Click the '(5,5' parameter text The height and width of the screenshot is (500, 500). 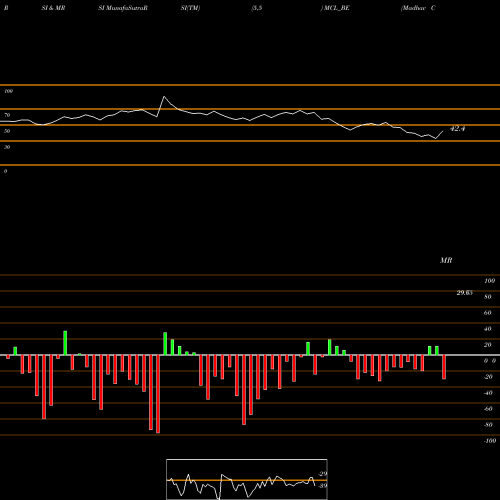click(257, 8)
